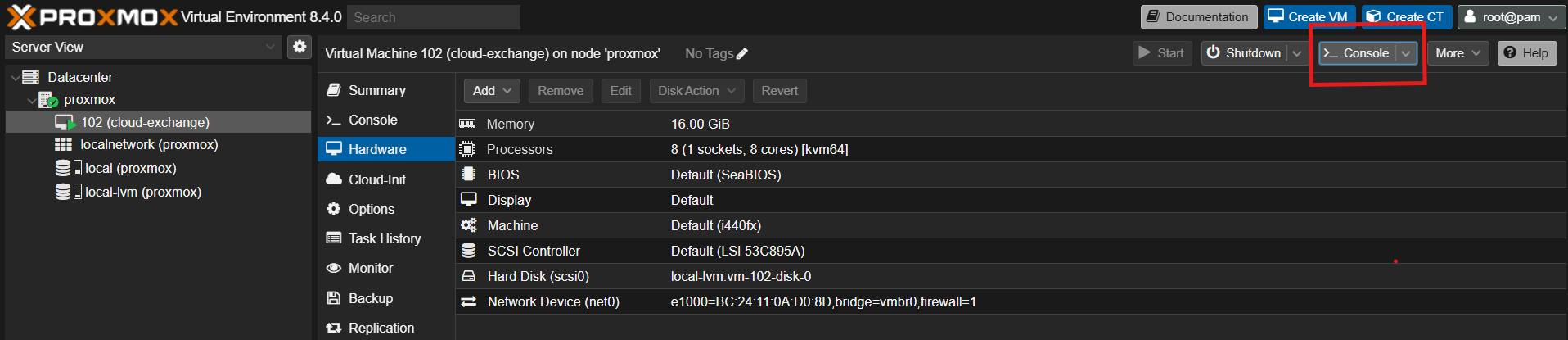Open the Replication tab
Screen dimensions: 1568x340
(385, 328)
